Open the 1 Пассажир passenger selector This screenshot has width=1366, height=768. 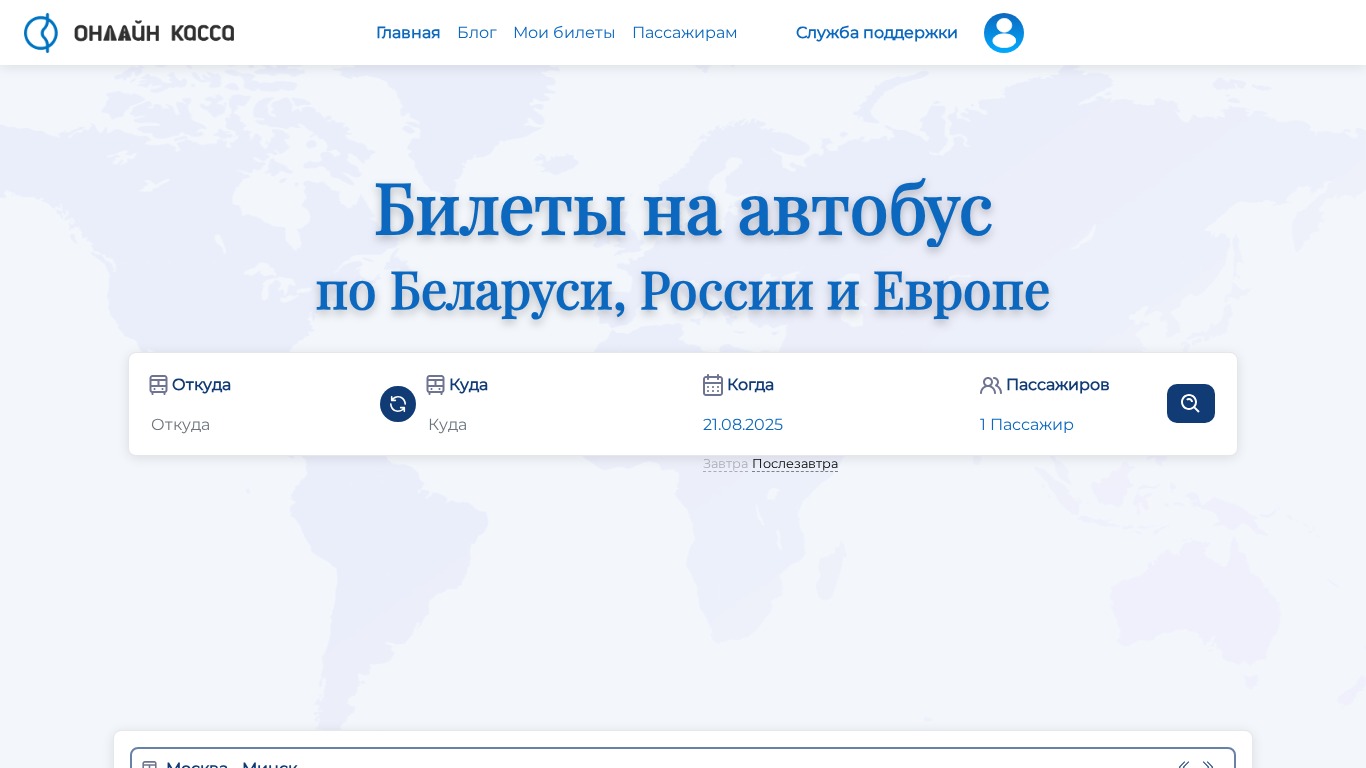[x=1027, y=425]
